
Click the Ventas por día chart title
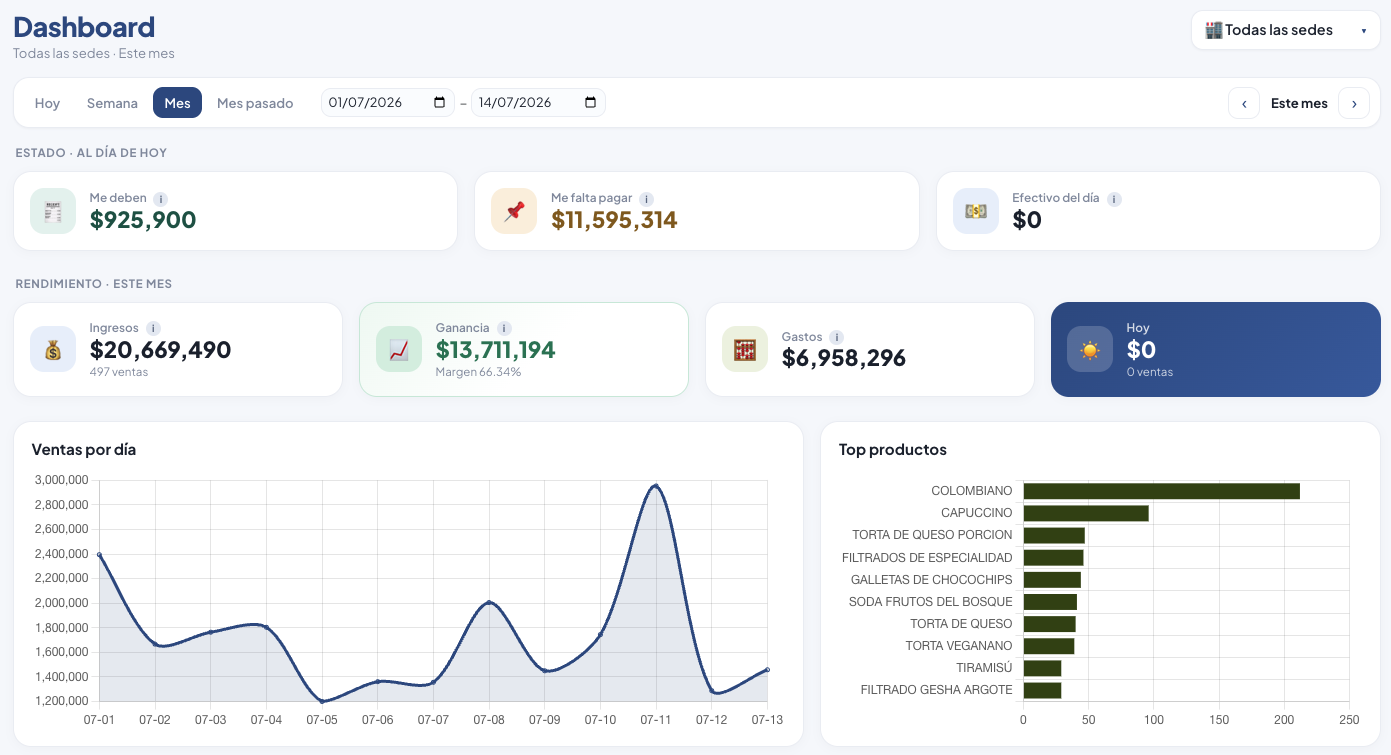coord(84,450)
